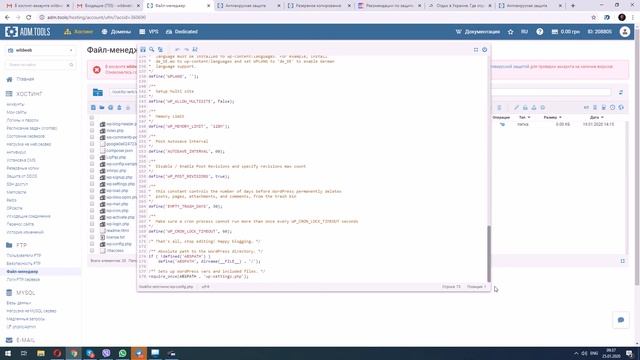
Task: Click the swap panels icon beside path field
Action: point(621,93)
